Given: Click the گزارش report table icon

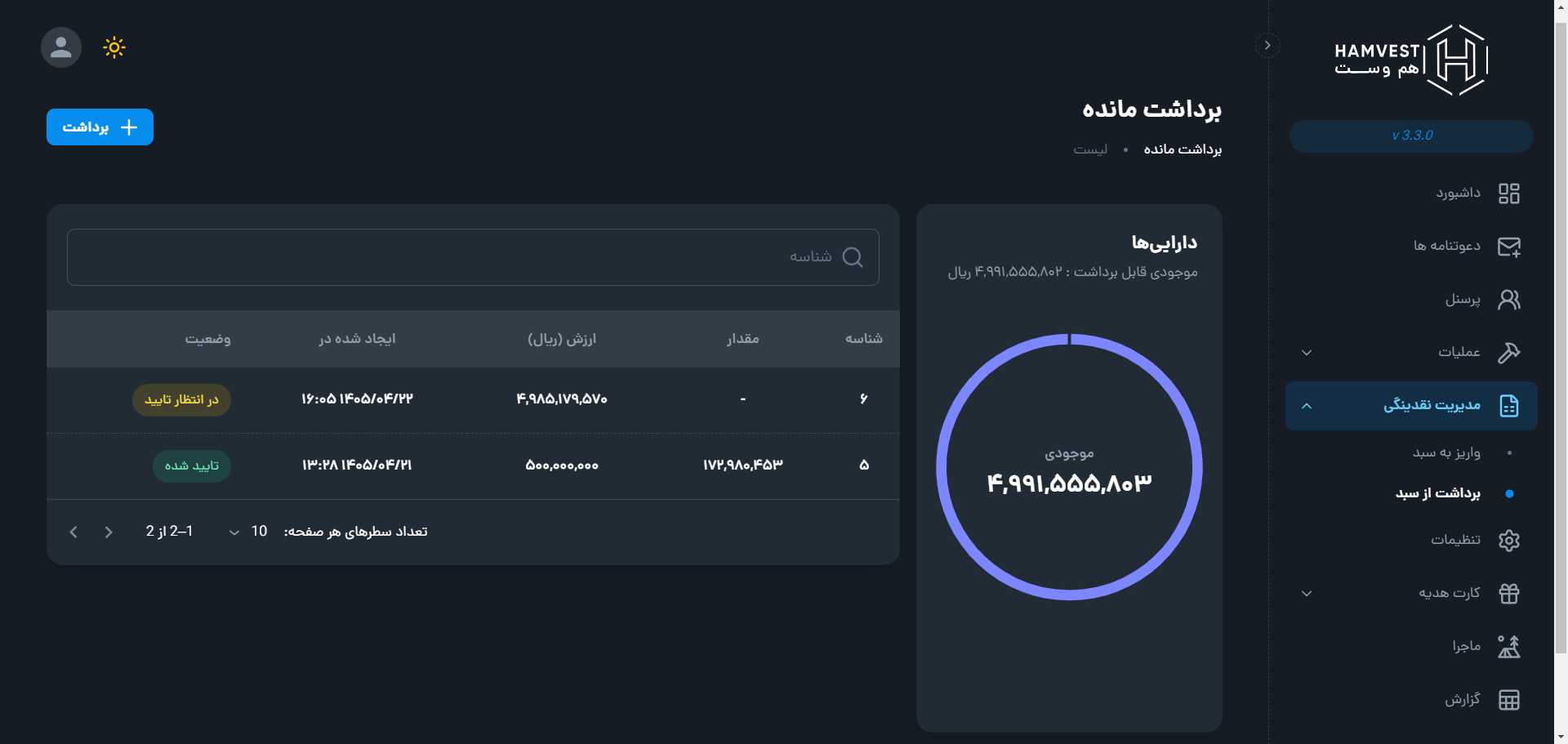Looking at the screenshot, I should coord(1508,700).
